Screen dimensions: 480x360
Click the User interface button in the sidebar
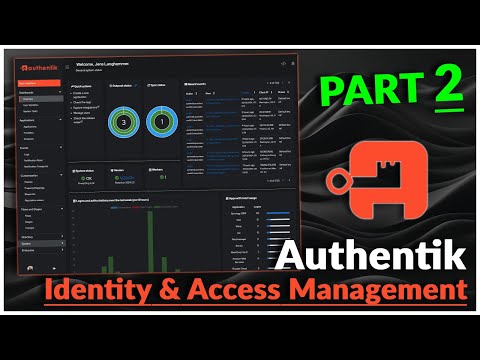coord(39,83)
